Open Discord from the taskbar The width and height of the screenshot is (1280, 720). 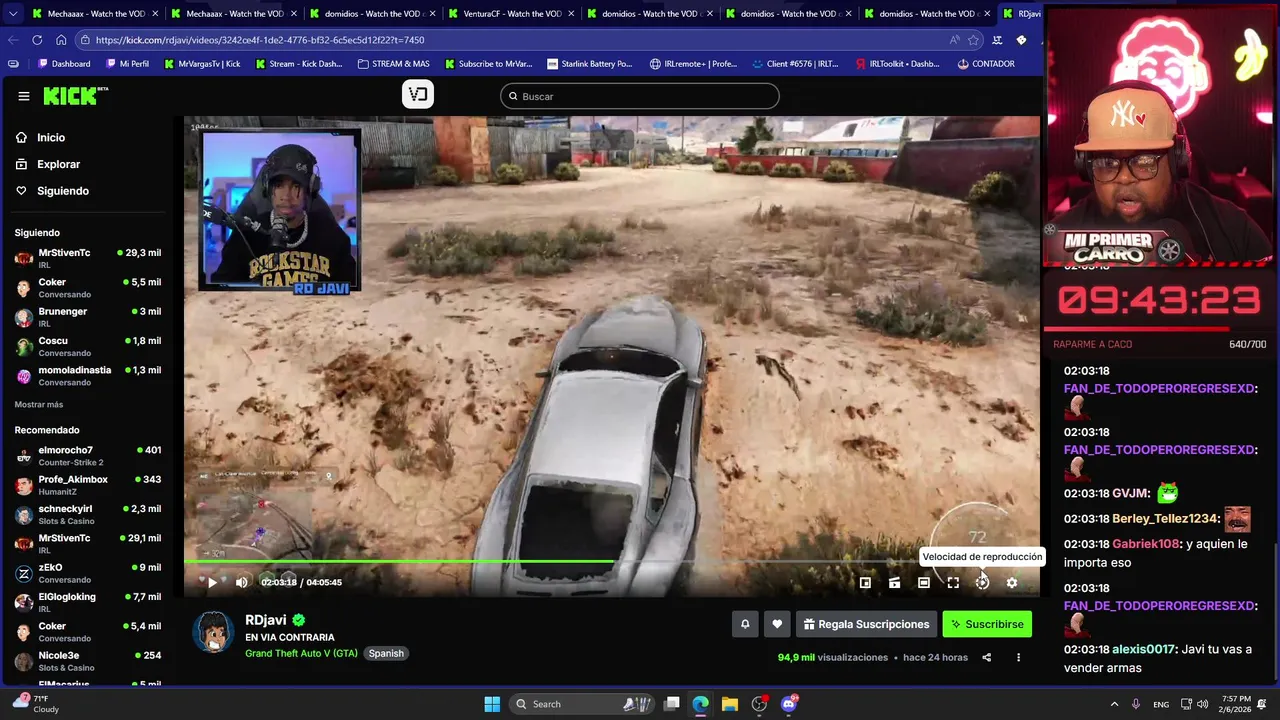click(x=789, y=704)
